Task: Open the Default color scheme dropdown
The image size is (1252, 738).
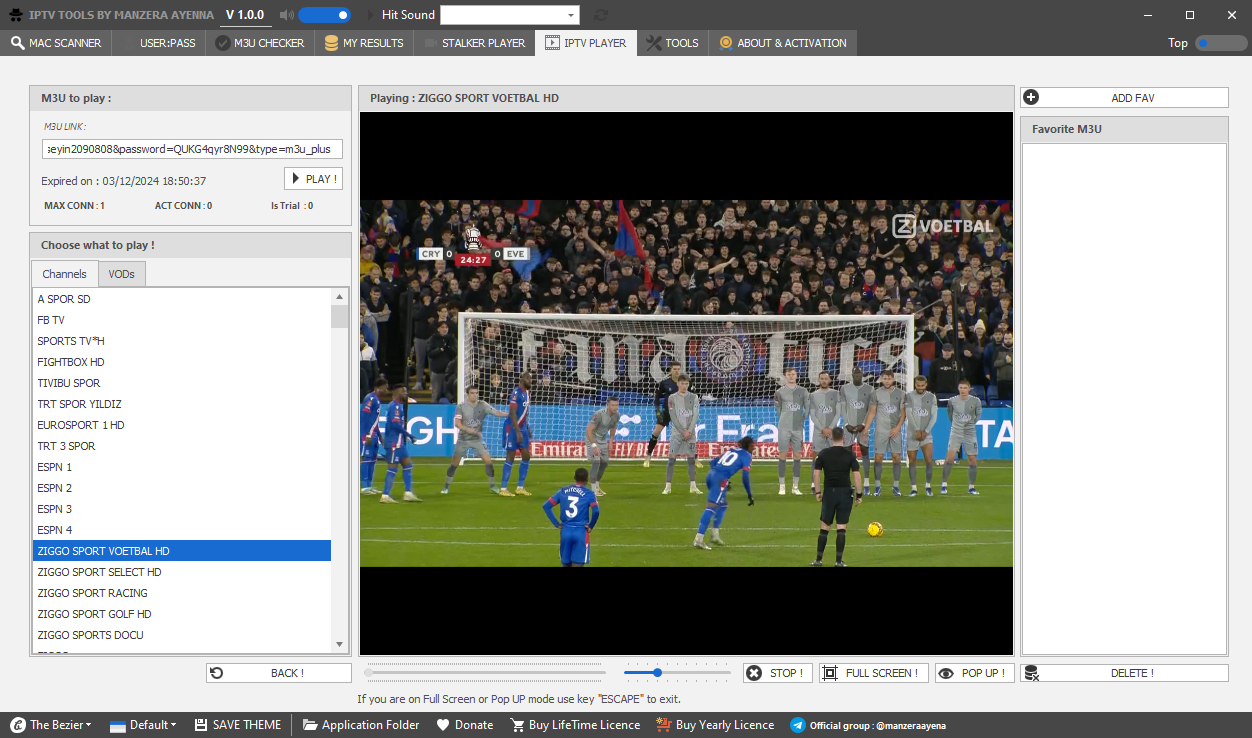Action: (x=143, y=725)
